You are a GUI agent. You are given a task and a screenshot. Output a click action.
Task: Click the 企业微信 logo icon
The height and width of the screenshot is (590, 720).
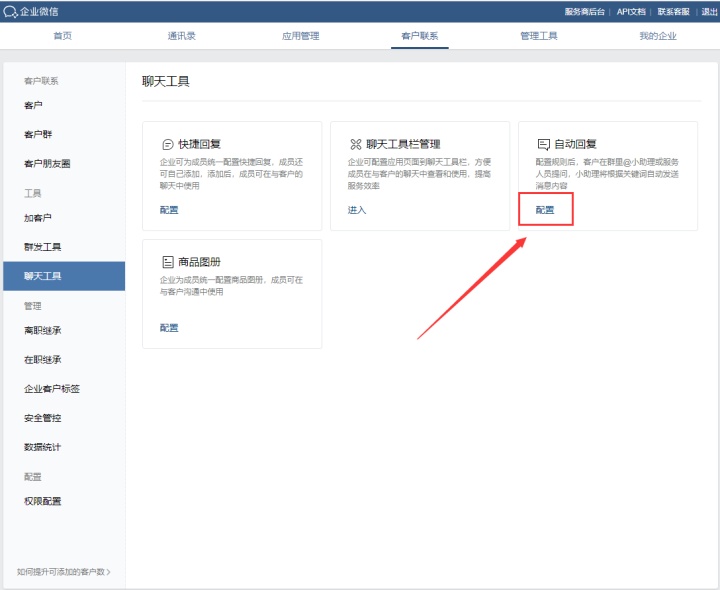click(x=11, y=11)
